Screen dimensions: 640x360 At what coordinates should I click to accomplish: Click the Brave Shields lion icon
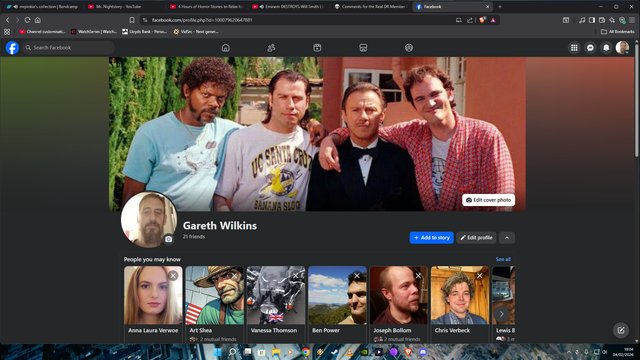482,20
